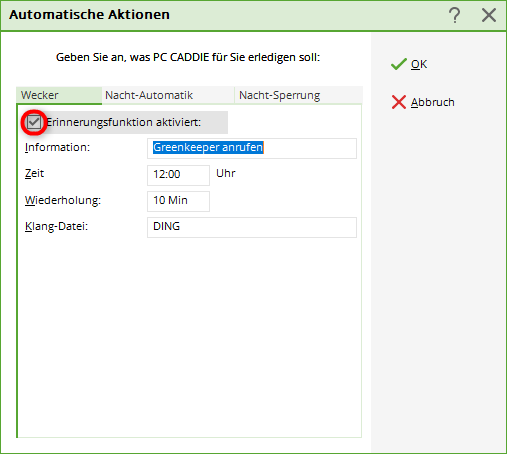Image resolution: width=507 pixels, height=454 pixels.
Task: Select the Wiederholung field showing 10 Min
Action: click(178, 201)
